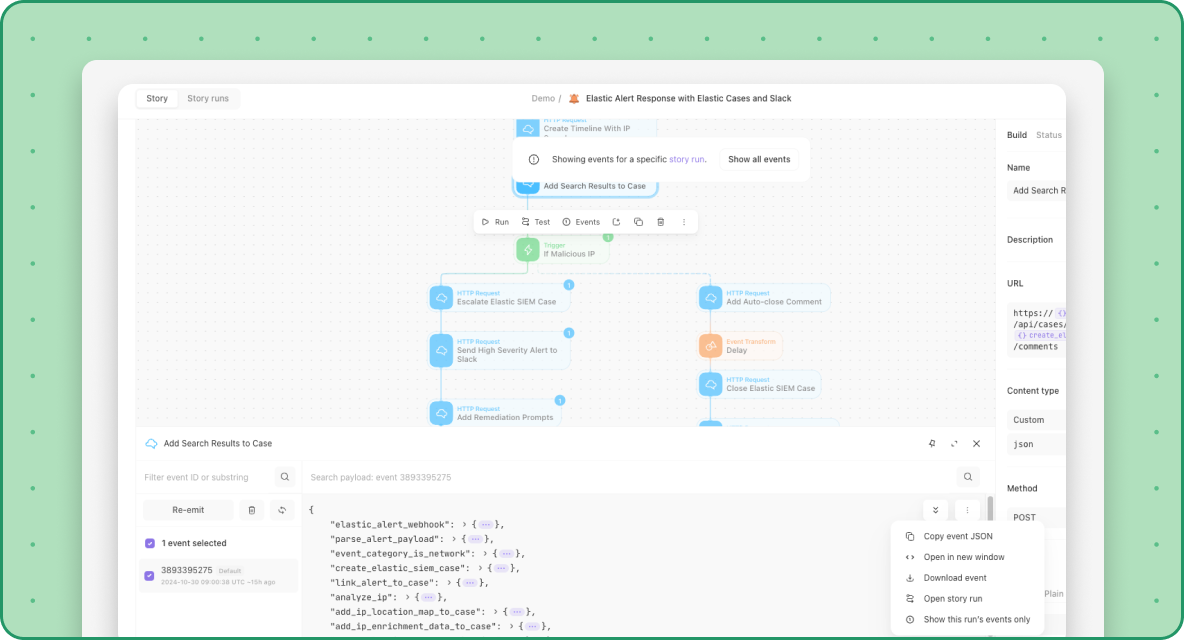Expand the analyze_ip JSON key

(x=407, y=597)
